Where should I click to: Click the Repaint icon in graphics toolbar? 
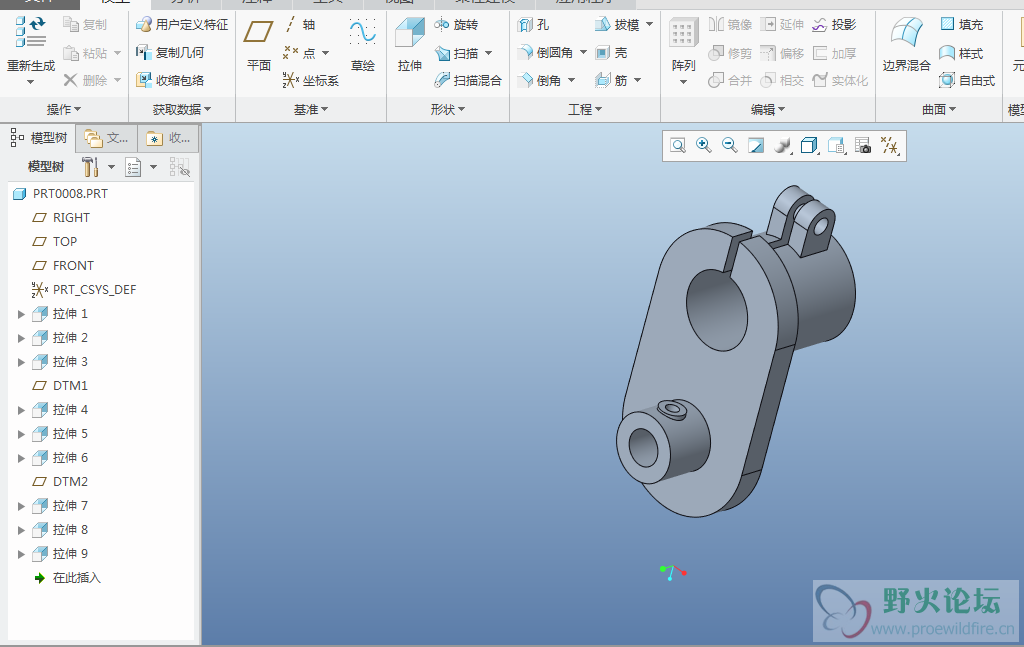tap(756, 146)
